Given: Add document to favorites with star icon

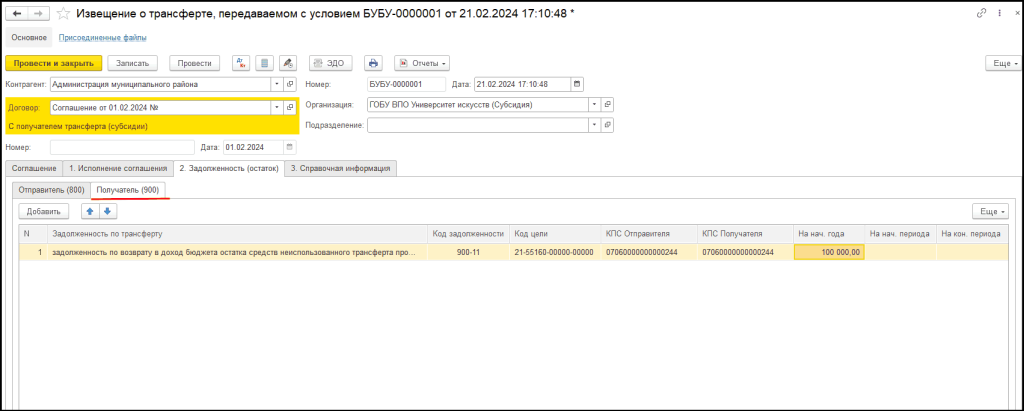Looking at the screenshot, I should pos(63,12).
